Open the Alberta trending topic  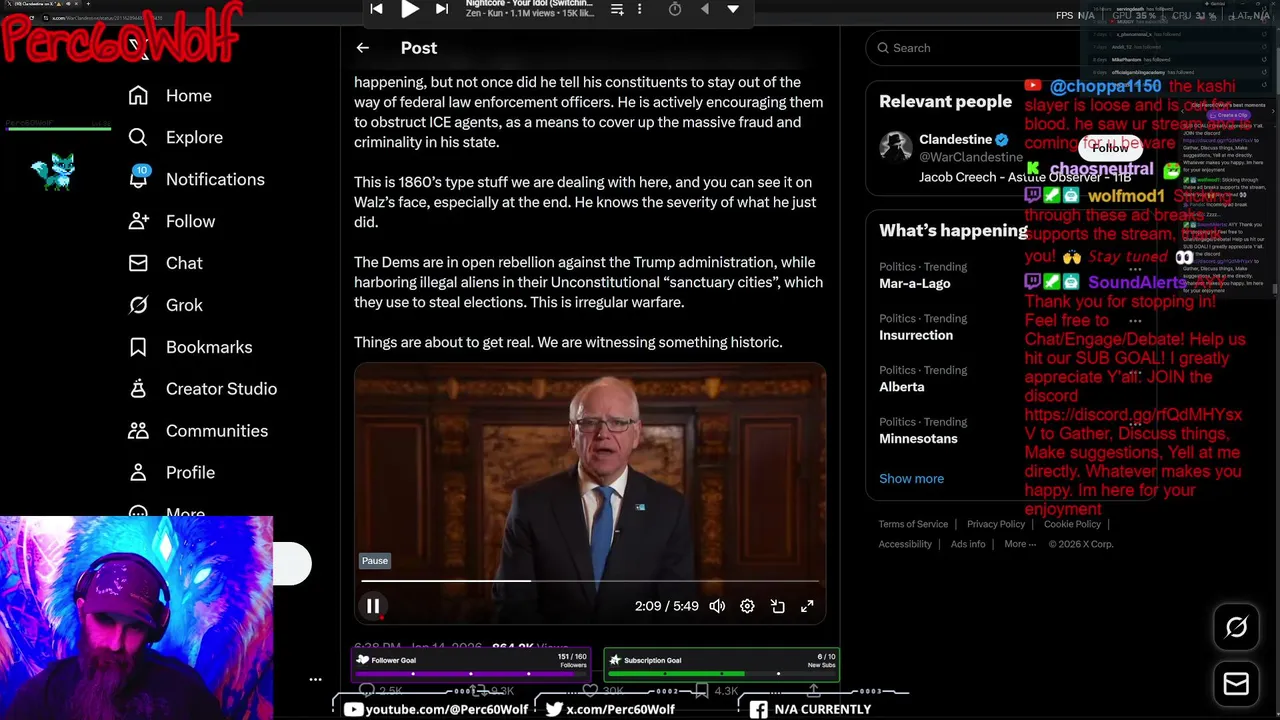[901, 387]
